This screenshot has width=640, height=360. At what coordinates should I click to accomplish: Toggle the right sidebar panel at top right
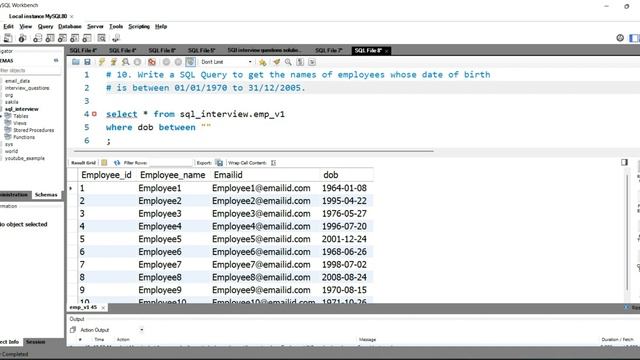tap(634, 38)
